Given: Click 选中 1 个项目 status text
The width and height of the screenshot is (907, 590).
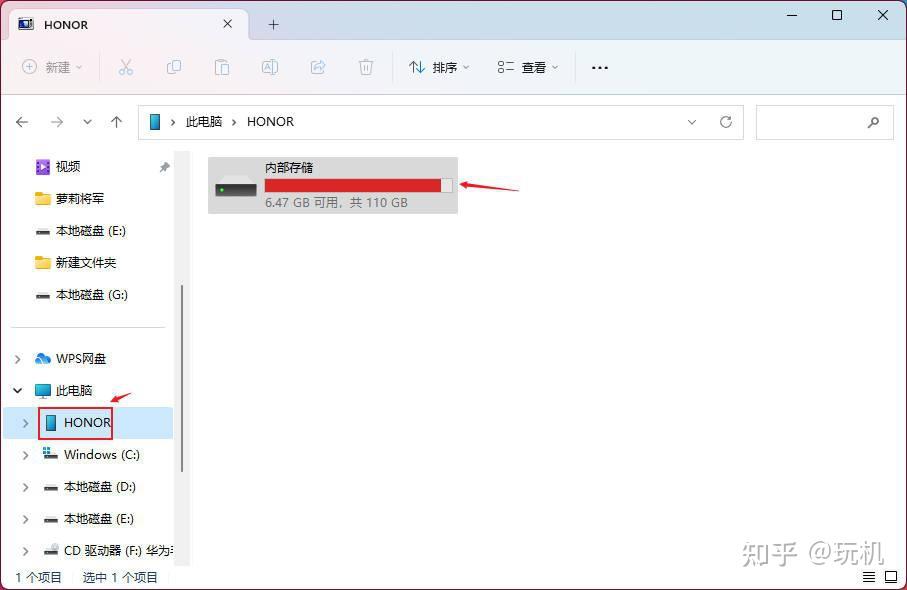Looking at the screenshot, I should [x=120, y=577].
